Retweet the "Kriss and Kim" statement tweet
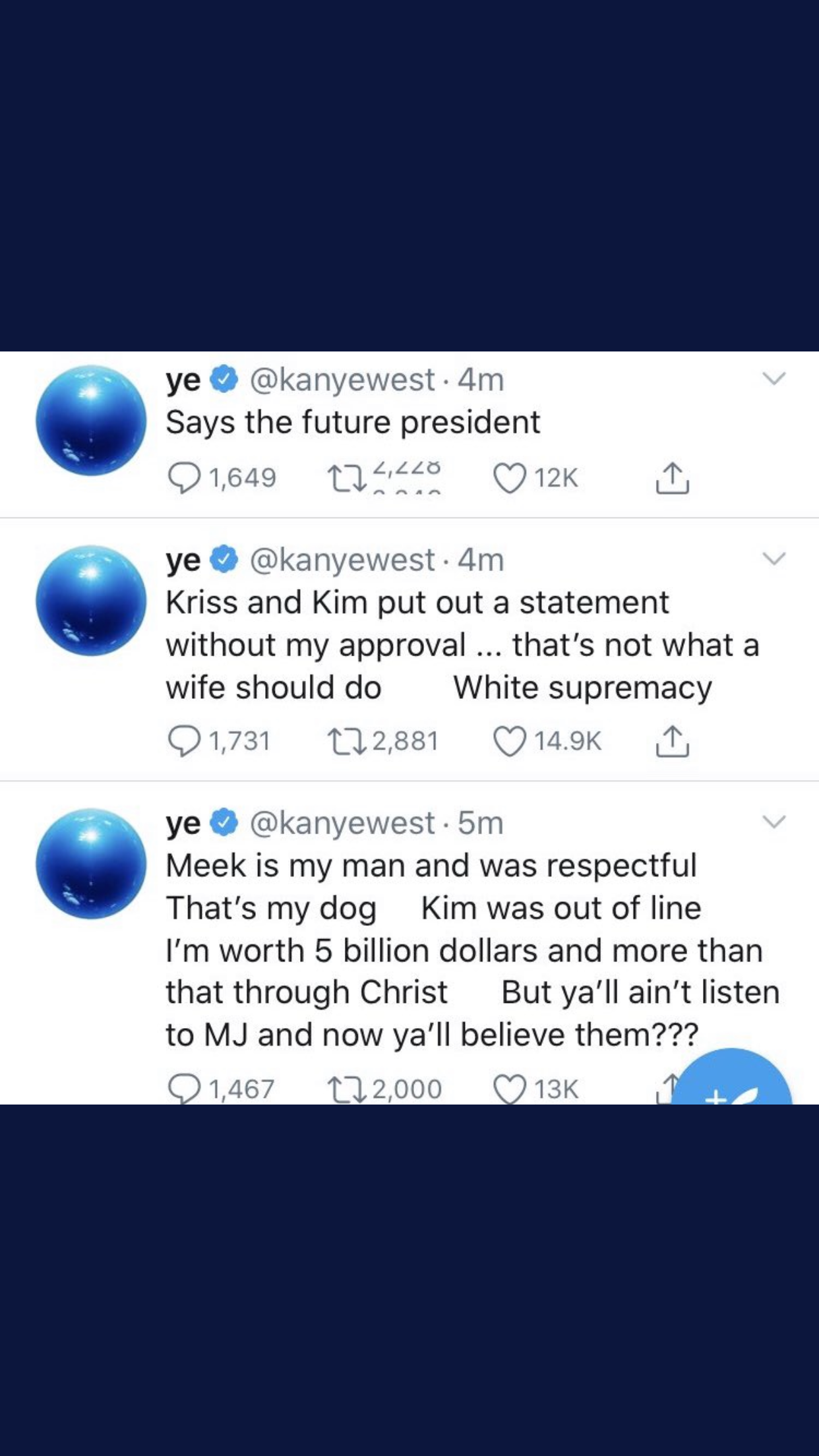This screenshot has height=1456, width=819. click(x=348, y=741)
